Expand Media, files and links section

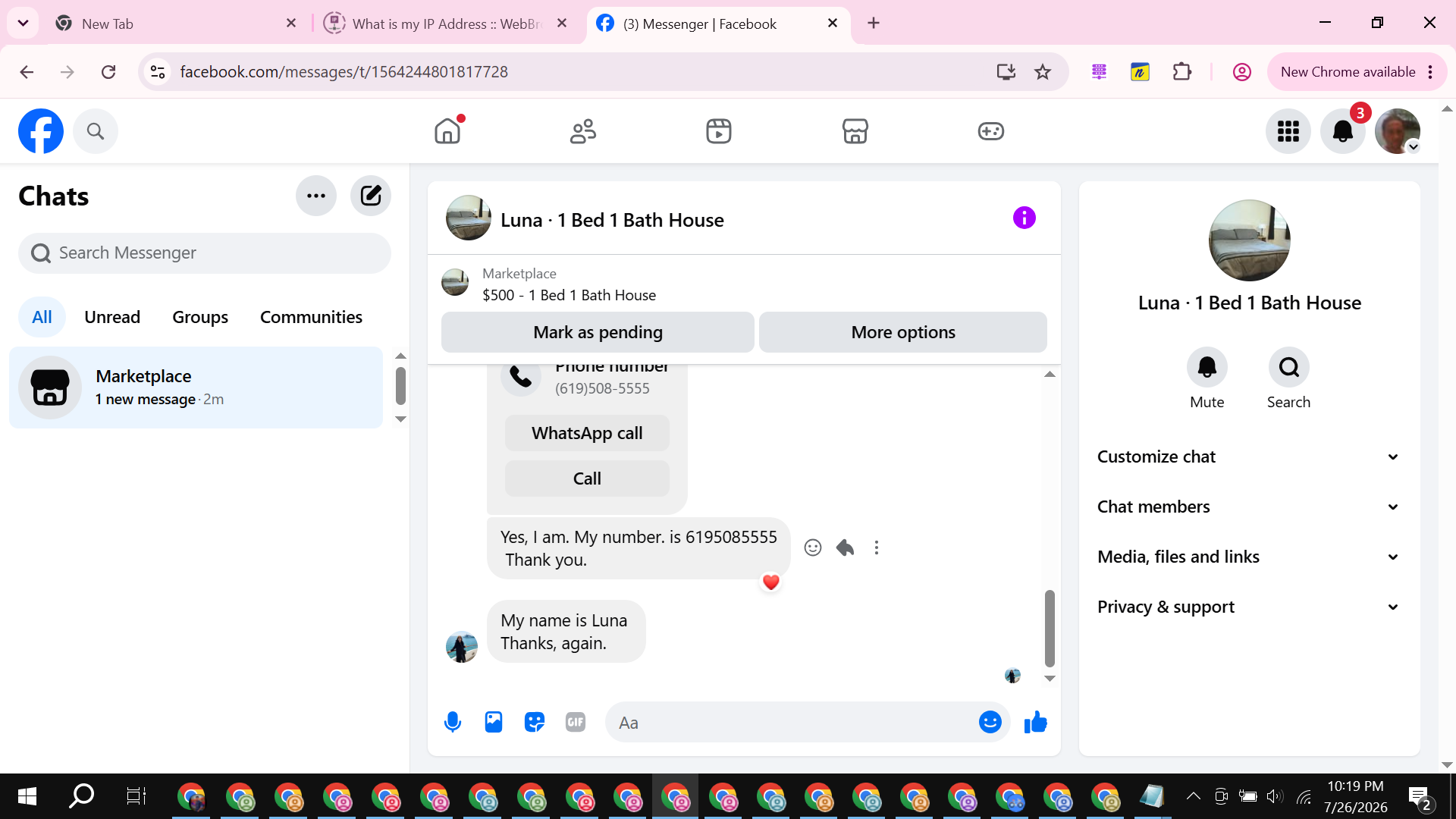[1249, 557]
